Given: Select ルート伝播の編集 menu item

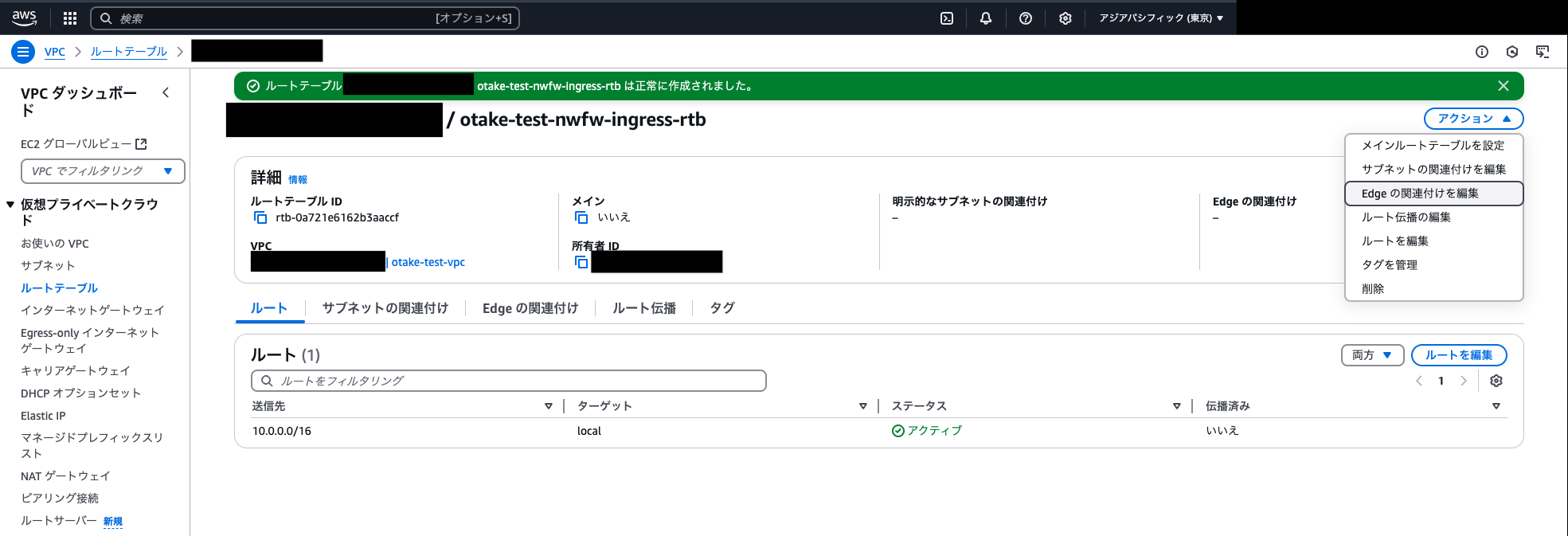Looking at the screenshot, I should (x=1433, y=217).
